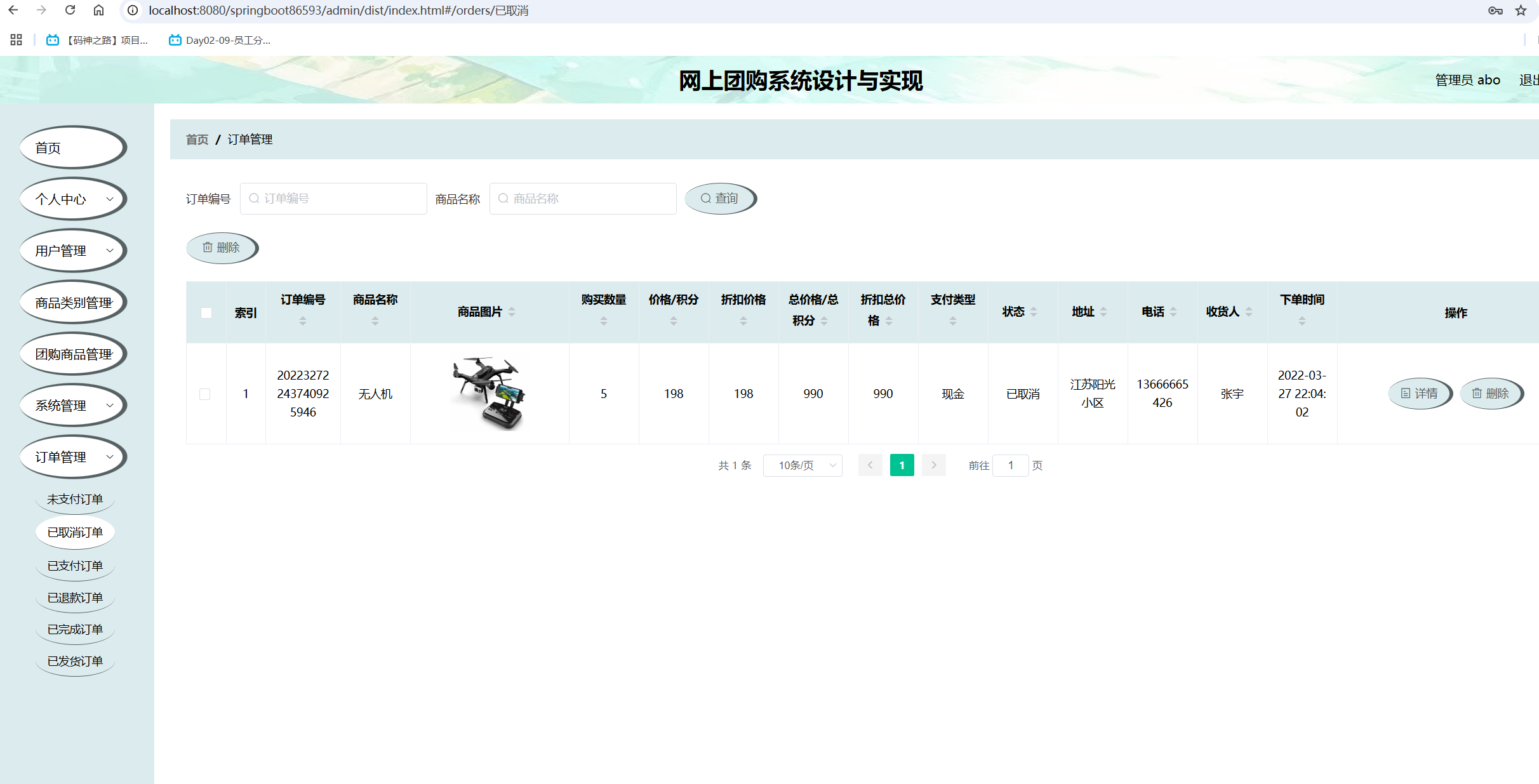This screenshot has height=784, width=1539.
Task: Expand the 个人中心 sidebar menu
Action: tap(73, 199)
